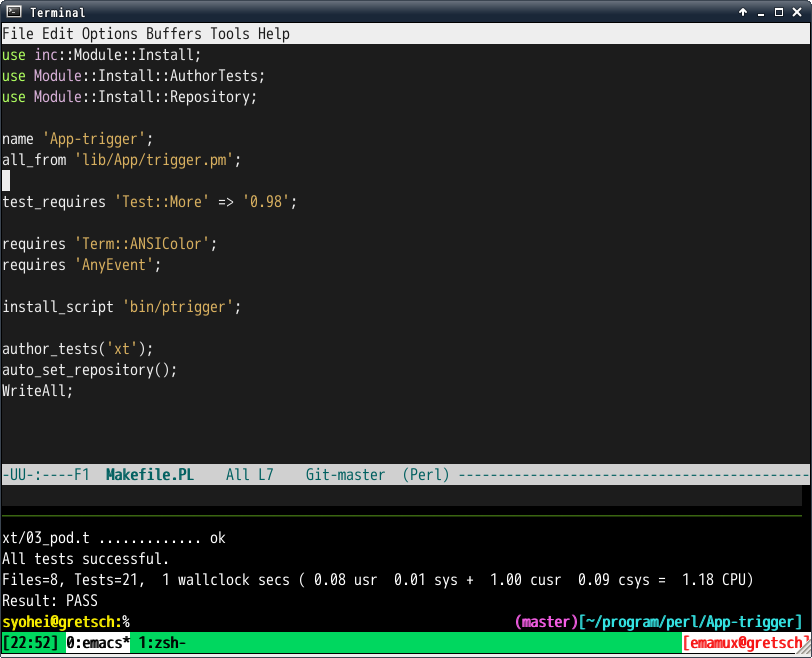This screenshot has height=658, width=812.
Task: Click the Module::Install::Repository line
Action: click(x=129, y=97)
